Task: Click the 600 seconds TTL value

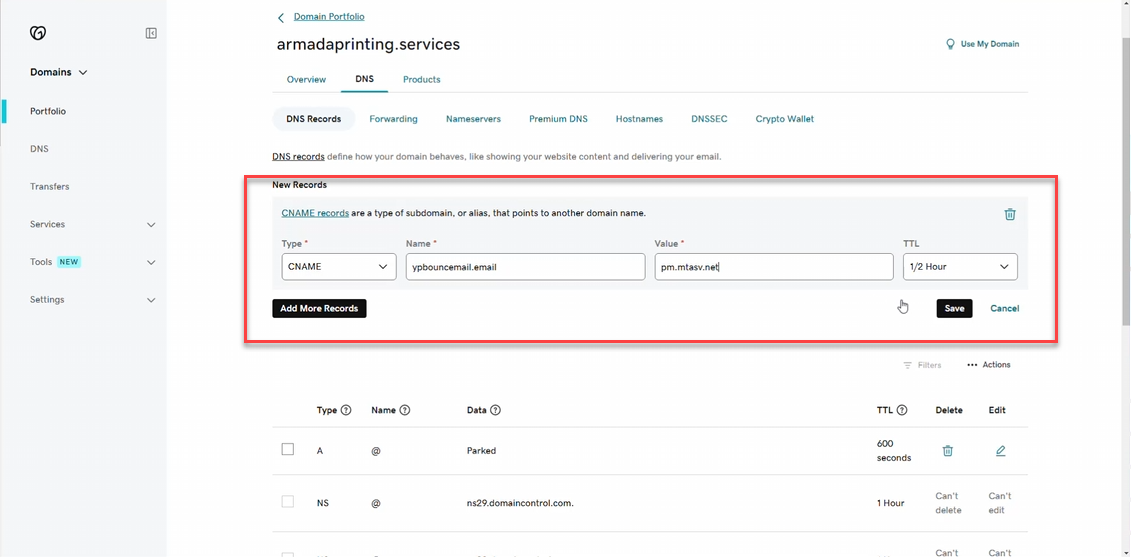Action: (x=894, y=450)
